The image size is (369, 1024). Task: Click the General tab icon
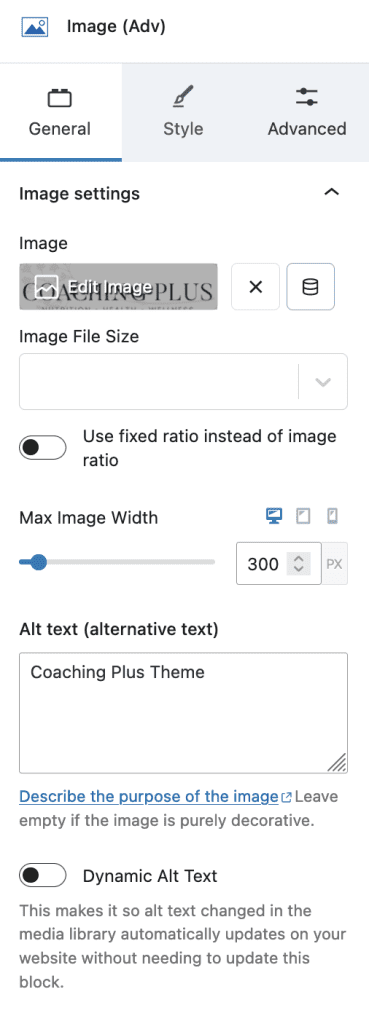59,99
